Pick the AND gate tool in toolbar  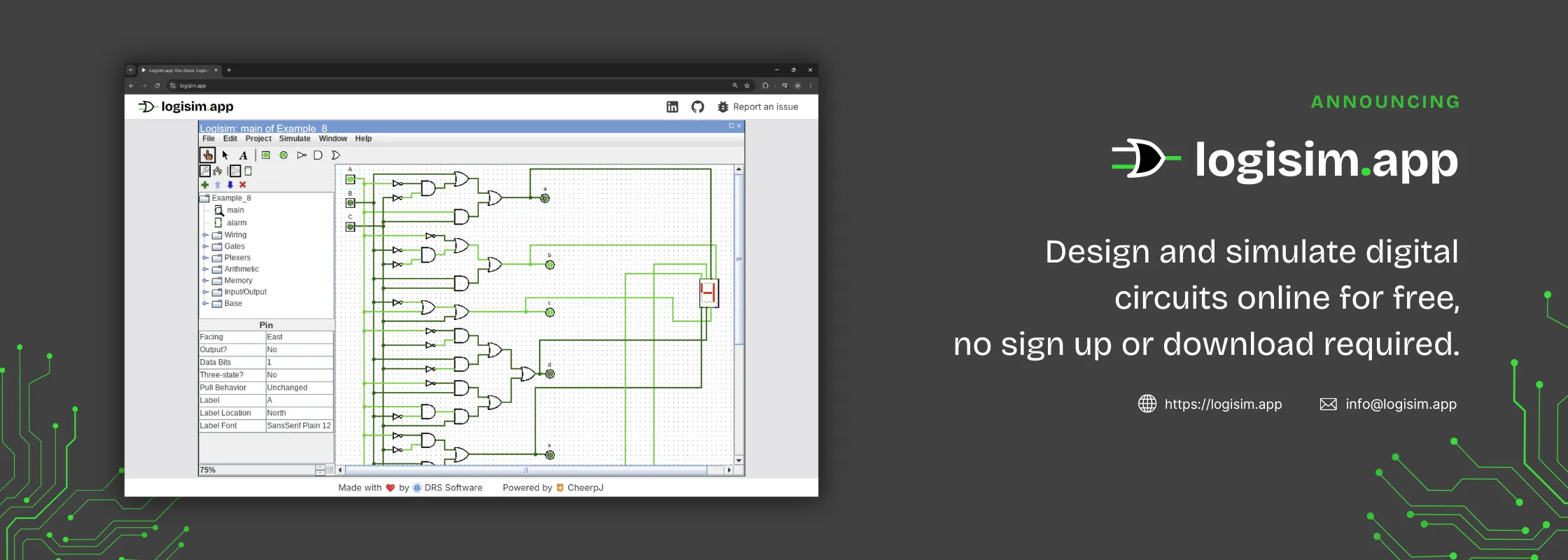[318, 155]
